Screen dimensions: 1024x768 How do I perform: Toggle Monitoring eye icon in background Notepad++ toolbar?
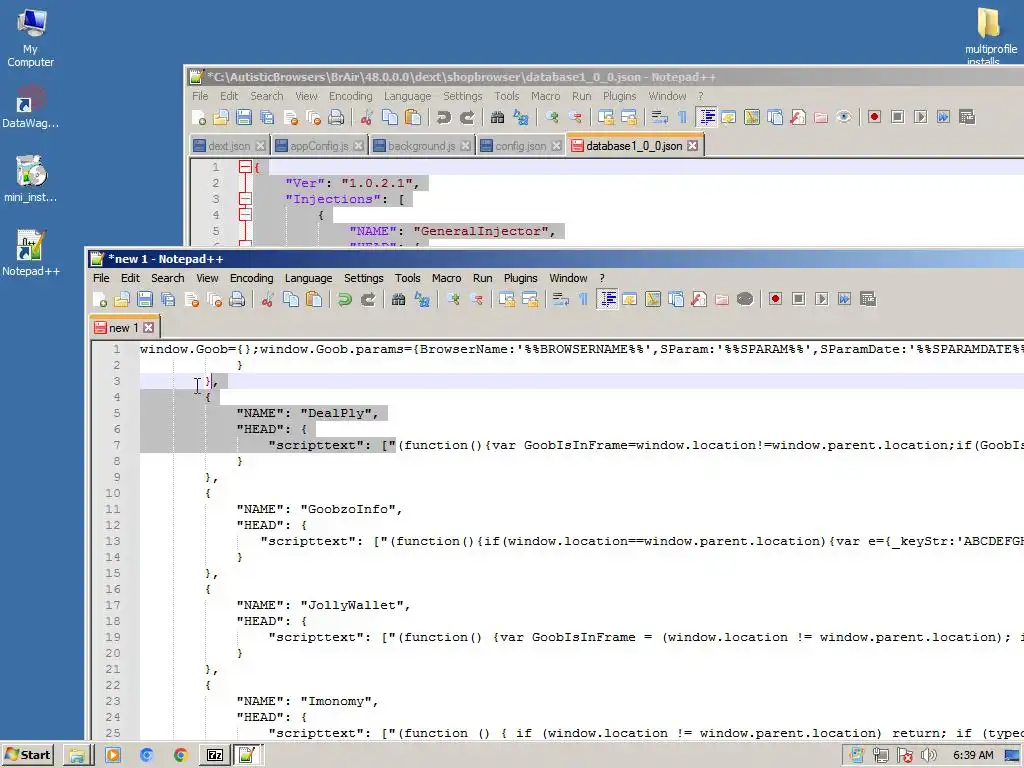[x=844, y=118]
